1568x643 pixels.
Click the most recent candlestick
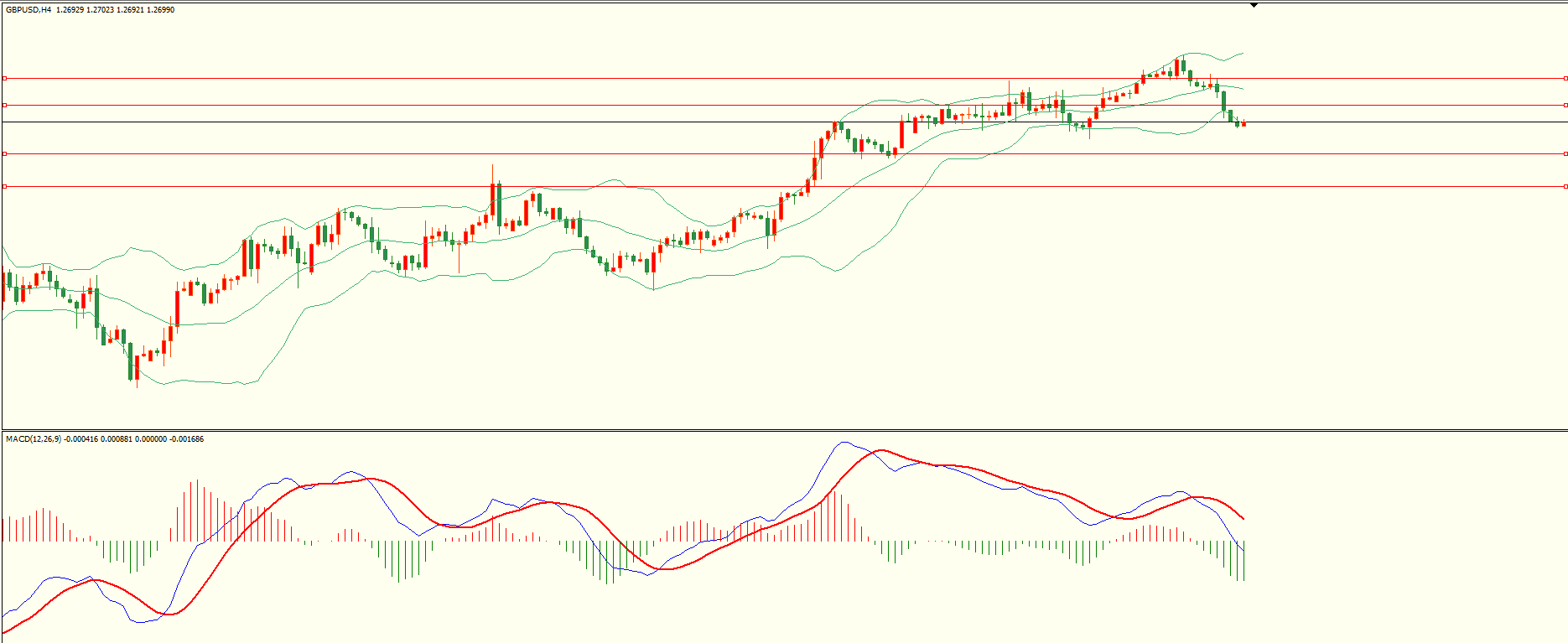(x=1243, y=124)
